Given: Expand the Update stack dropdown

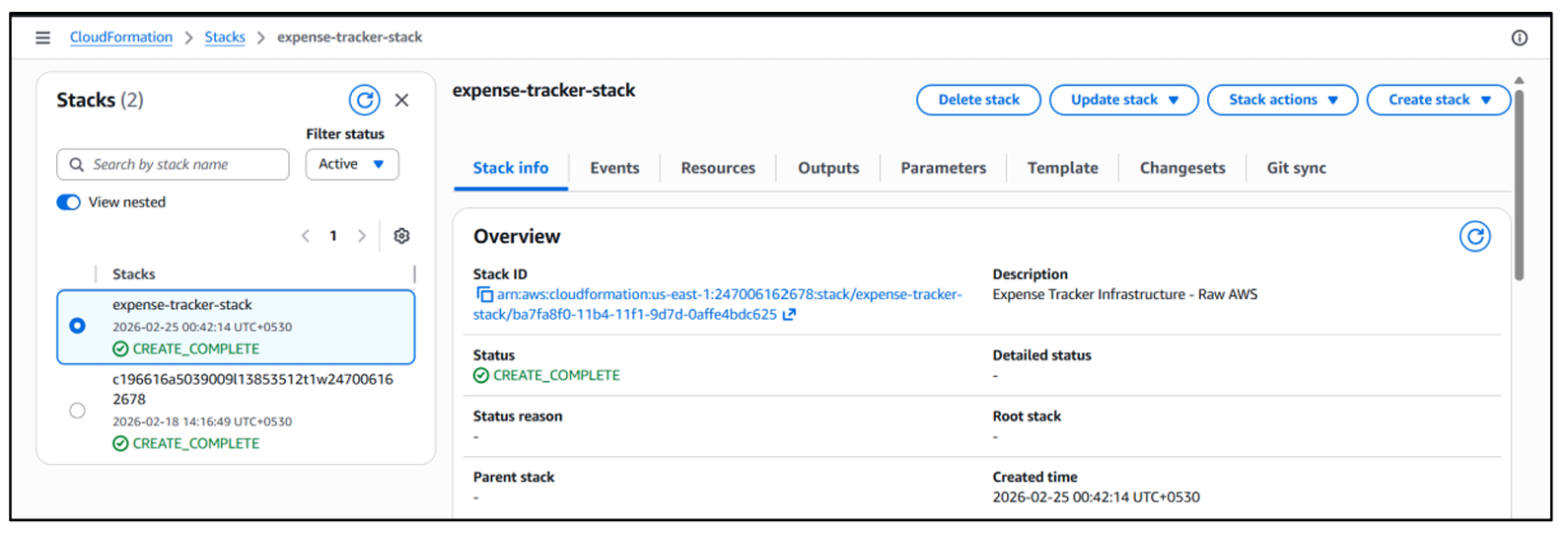Looking at the screenshot, I should [x=1124, y=100].
